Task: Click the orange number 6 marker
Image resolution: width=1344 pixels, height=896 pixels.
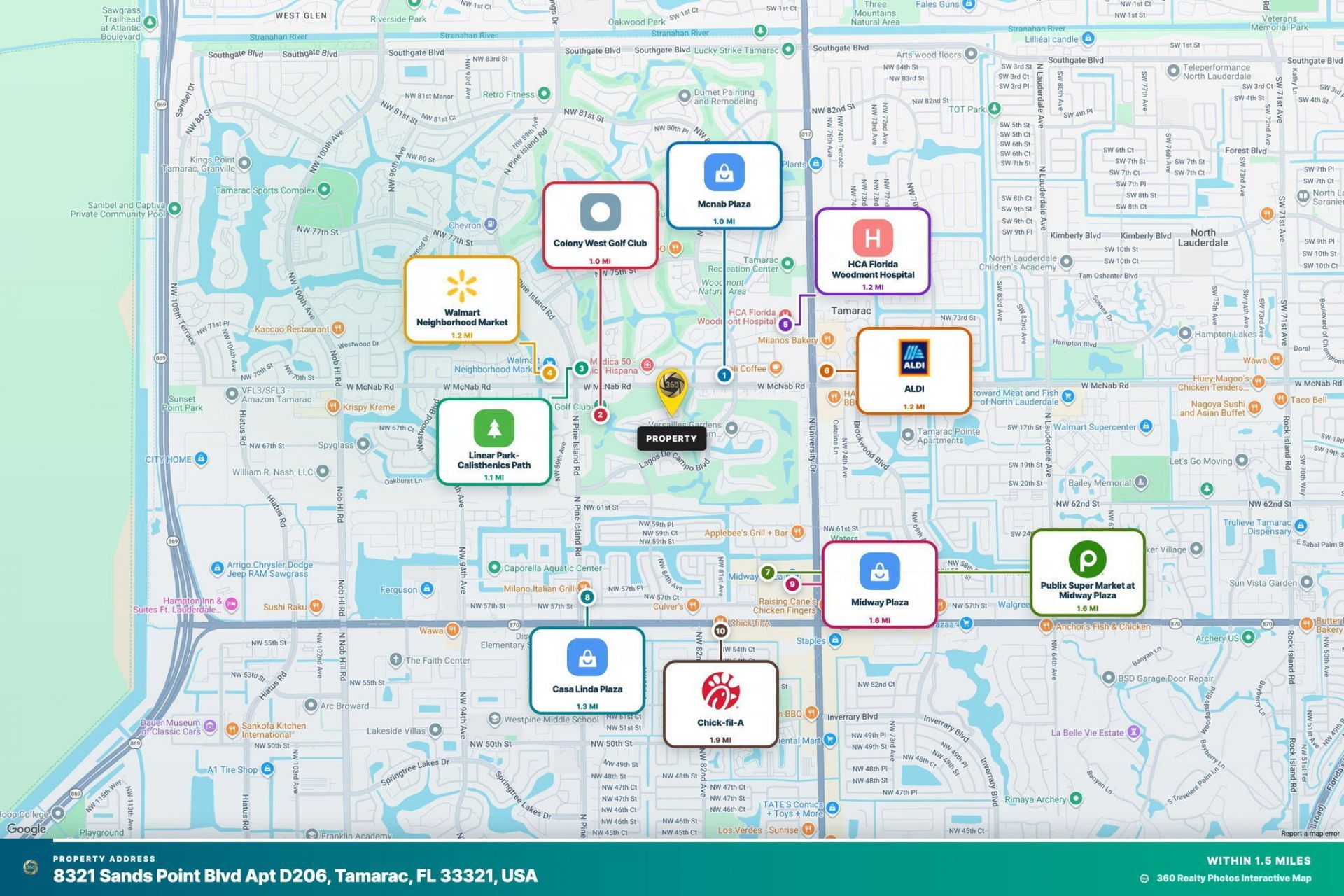Action: (x=826, y=371)
